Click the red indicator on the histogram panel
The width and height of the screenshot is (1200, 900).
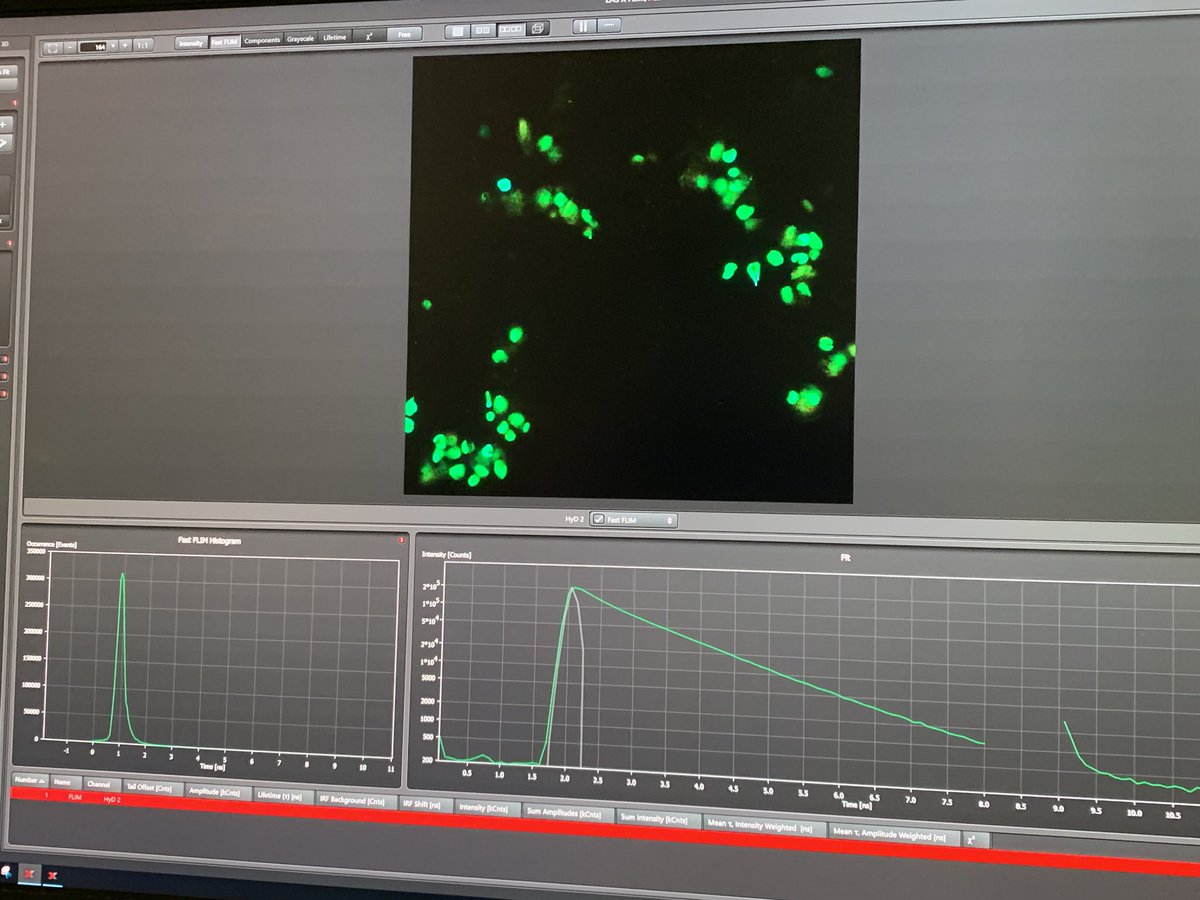click(401, 540)
